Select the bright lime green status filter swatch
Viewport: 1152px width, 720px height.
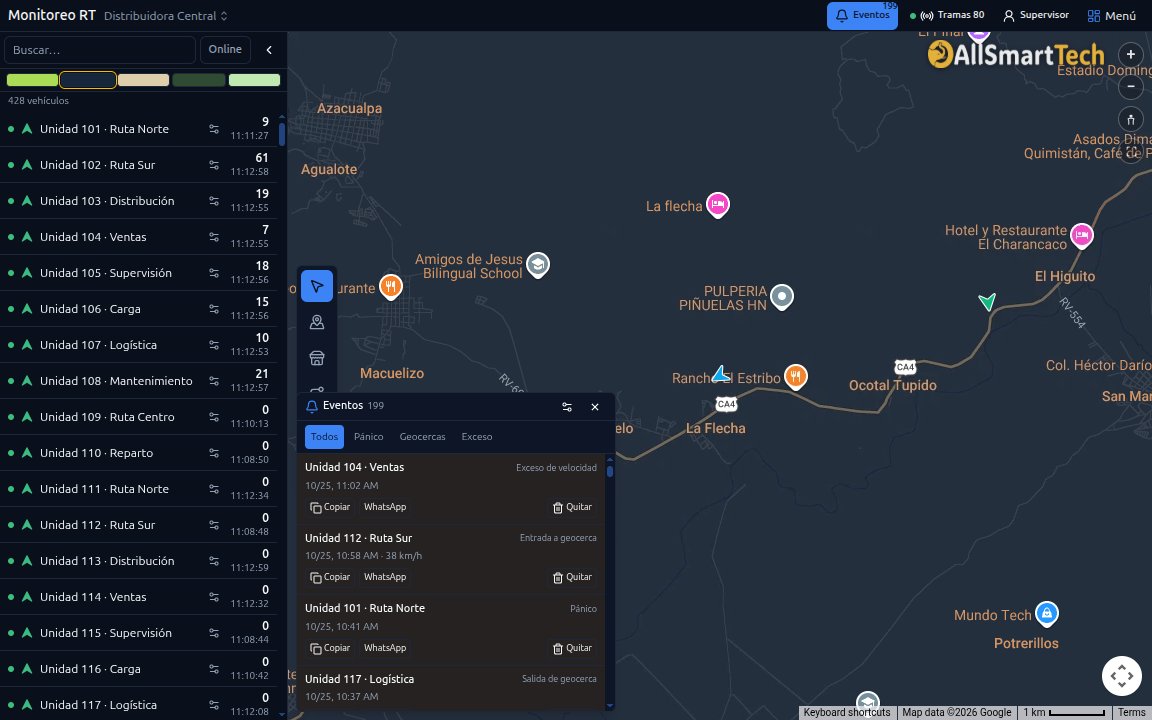click(x=32, y=80)
